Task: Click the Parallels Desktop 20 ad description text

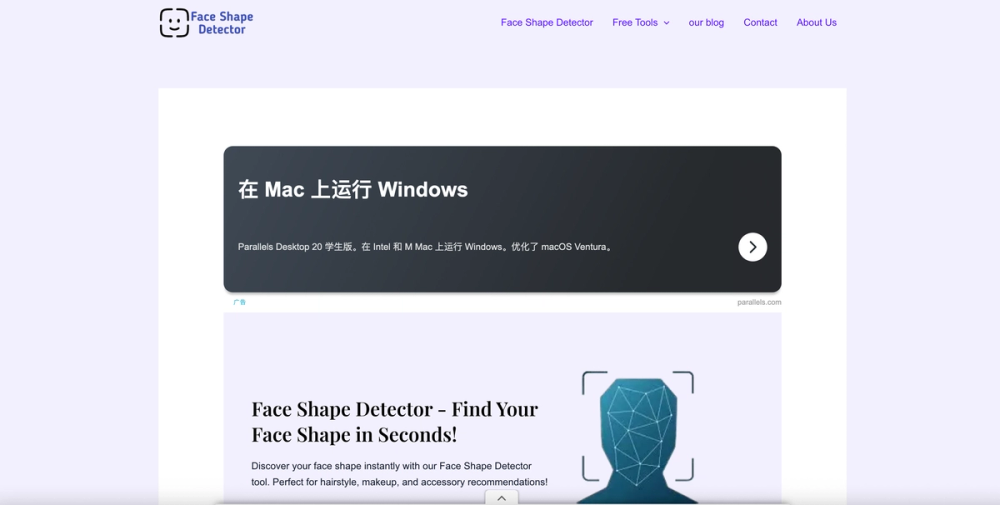Action: [x=425, y=247]
